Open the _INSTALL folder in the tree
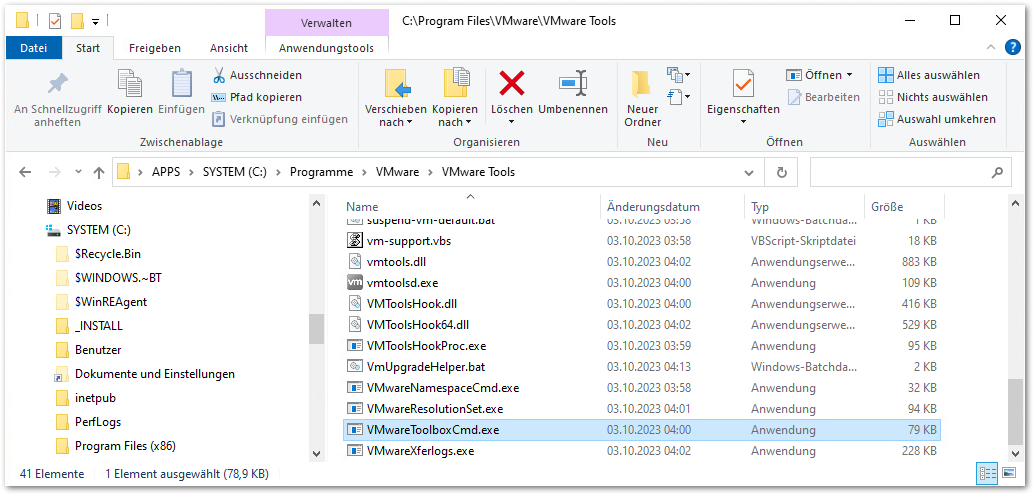This screenshot has width=1034, height=495. [x=98, y=326]
